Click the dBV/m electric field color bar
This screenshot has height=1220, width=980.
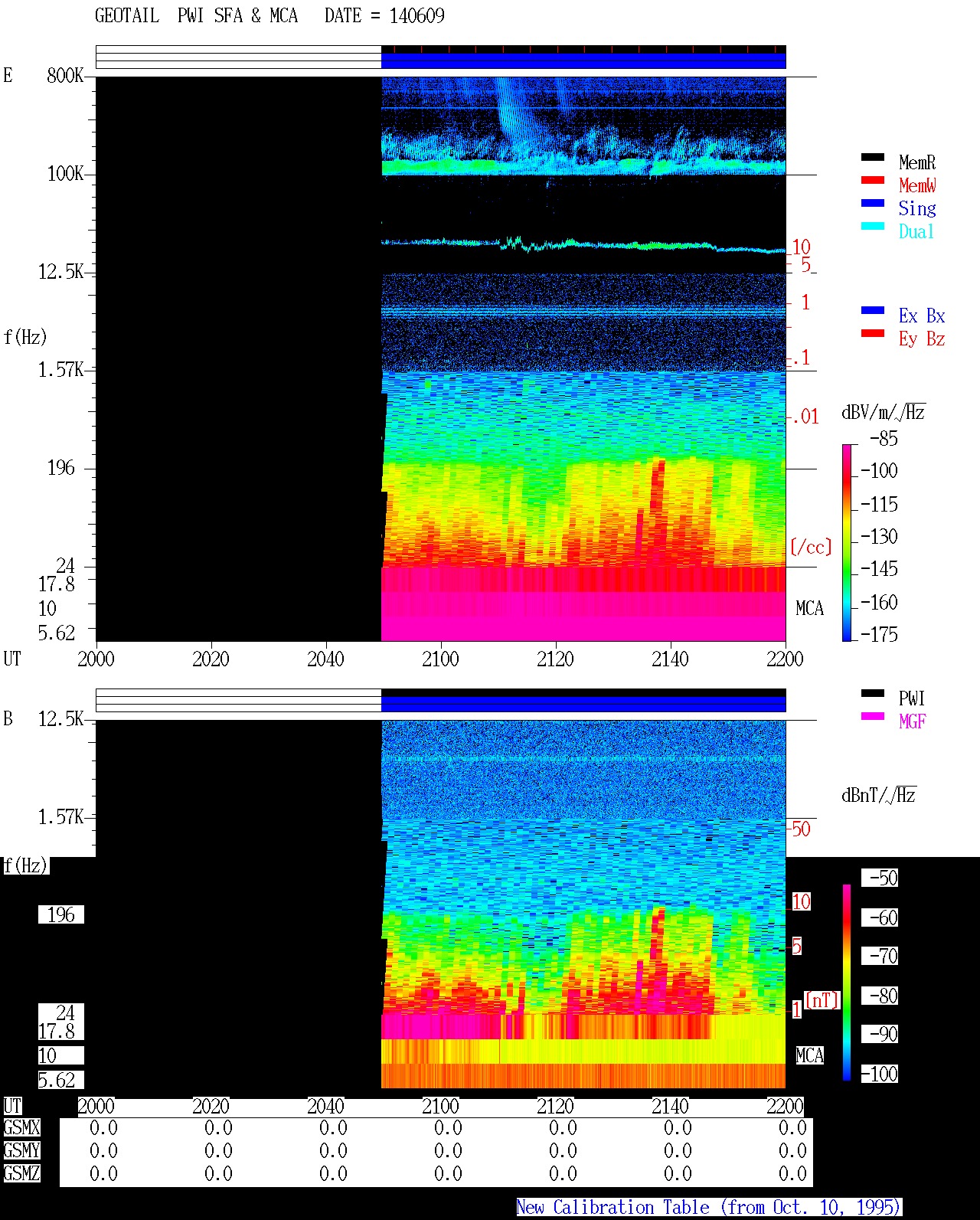pos(847,542)
